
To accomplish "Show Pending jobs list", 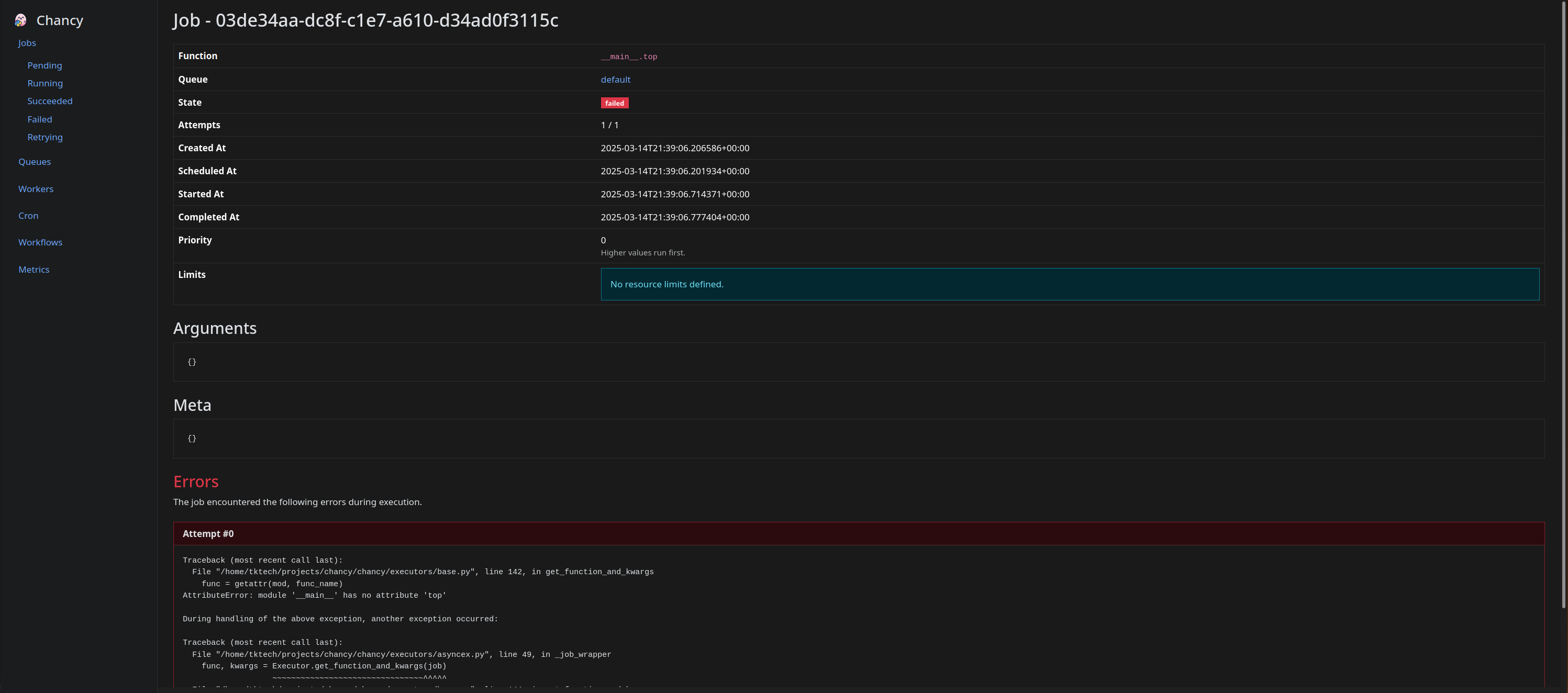I will click(x=45, y=66).
